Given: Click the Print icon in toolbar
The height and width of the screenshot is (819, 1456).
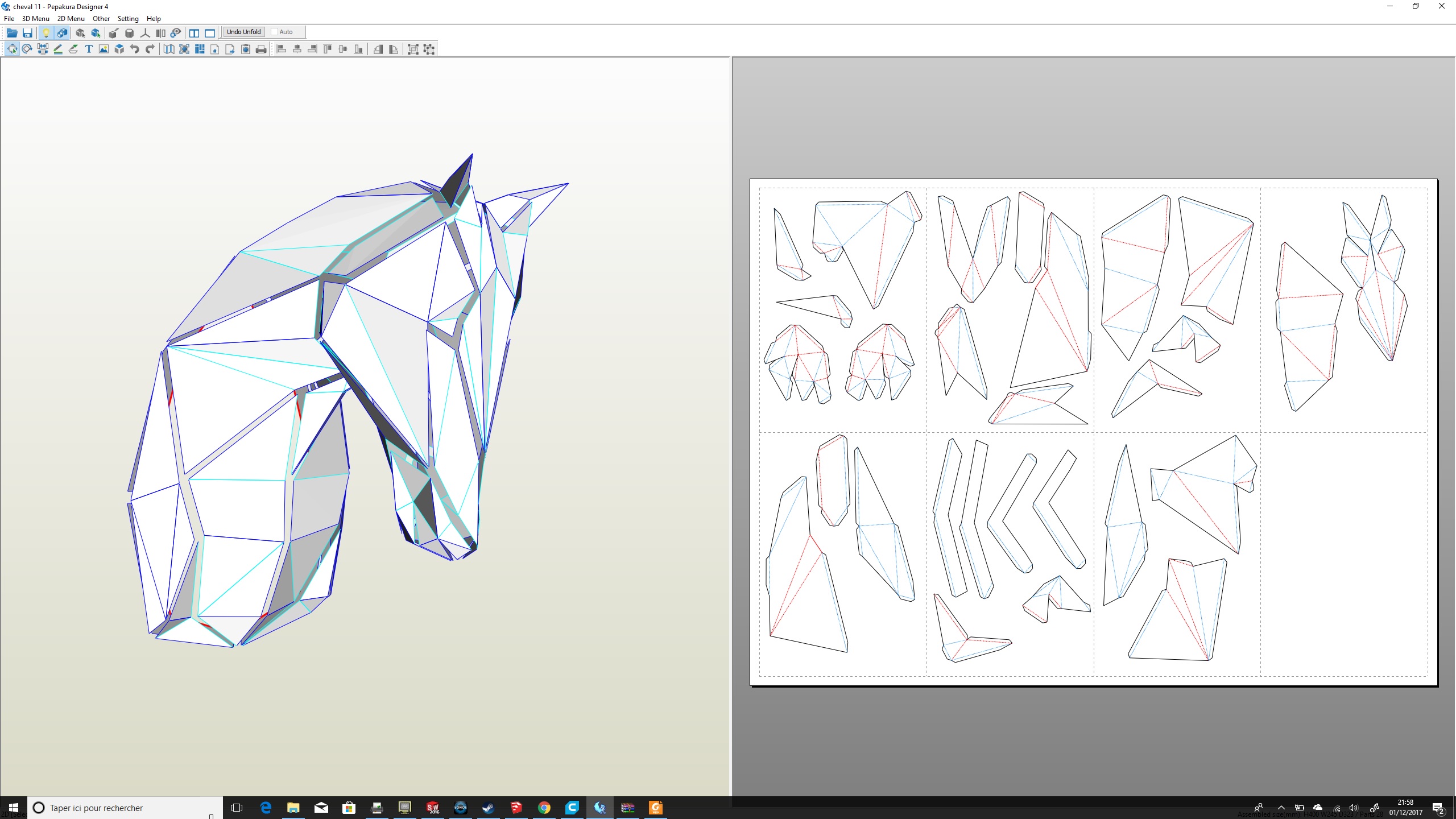Looking at the screenshot, I should point(261,49).
